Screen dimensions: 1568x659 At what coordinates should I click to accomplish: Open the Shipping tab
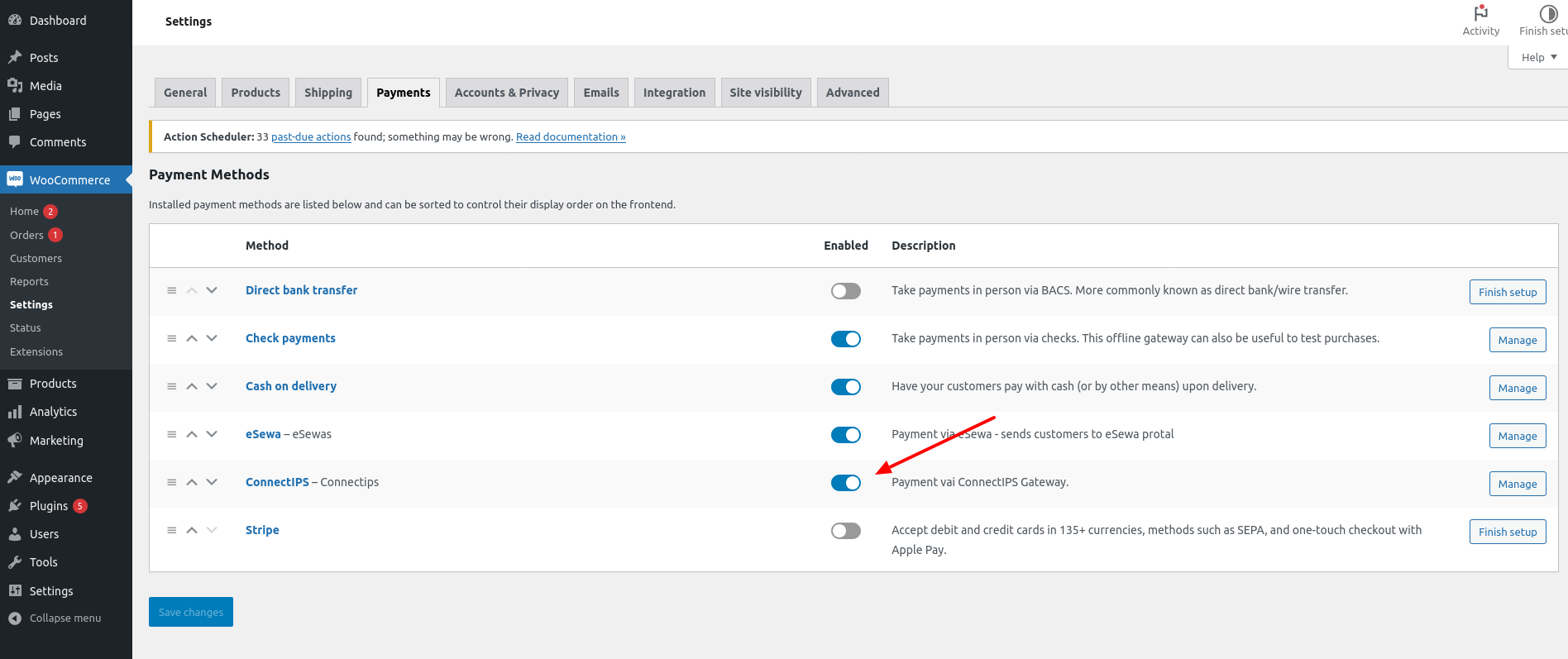click(x=328, y=93)
